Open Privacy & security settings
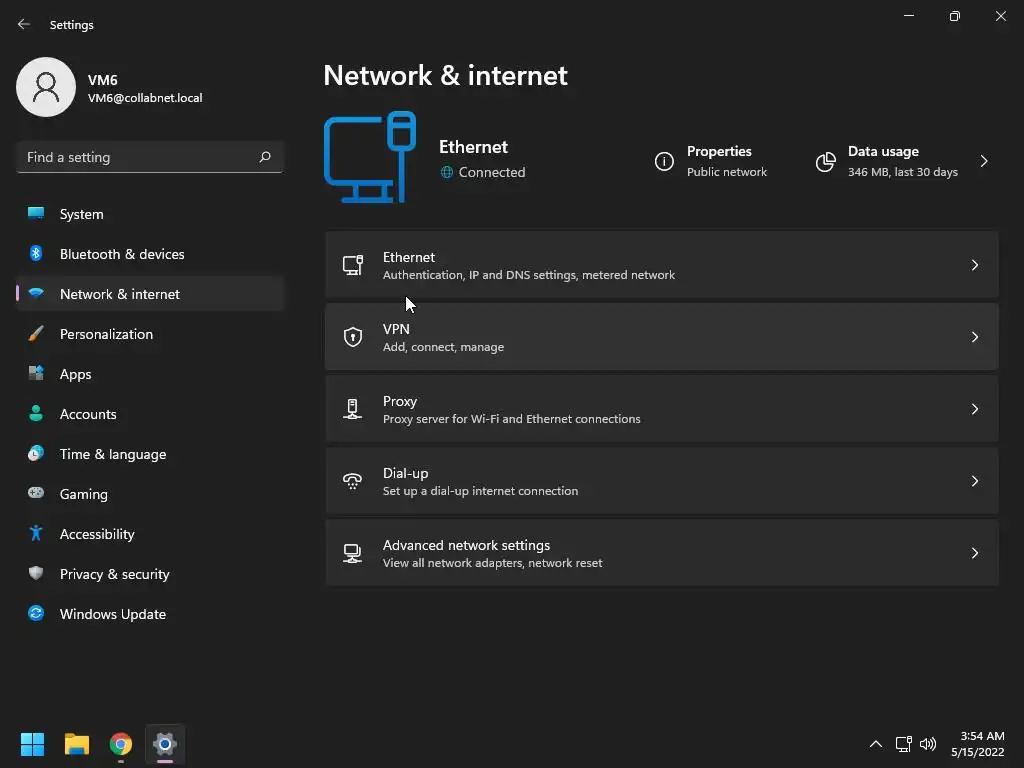Screen dimensions: 1024x768 coord(114,574)
